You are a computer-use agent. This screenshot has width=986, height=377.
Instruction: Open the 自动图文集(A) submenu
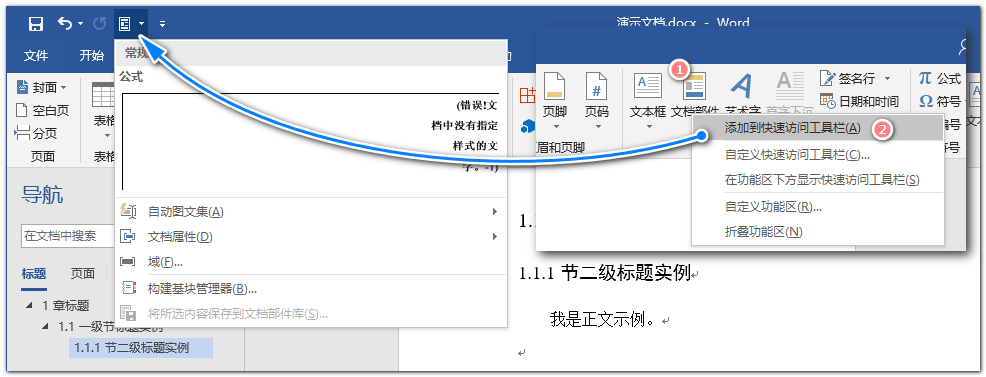coord(311,212)
